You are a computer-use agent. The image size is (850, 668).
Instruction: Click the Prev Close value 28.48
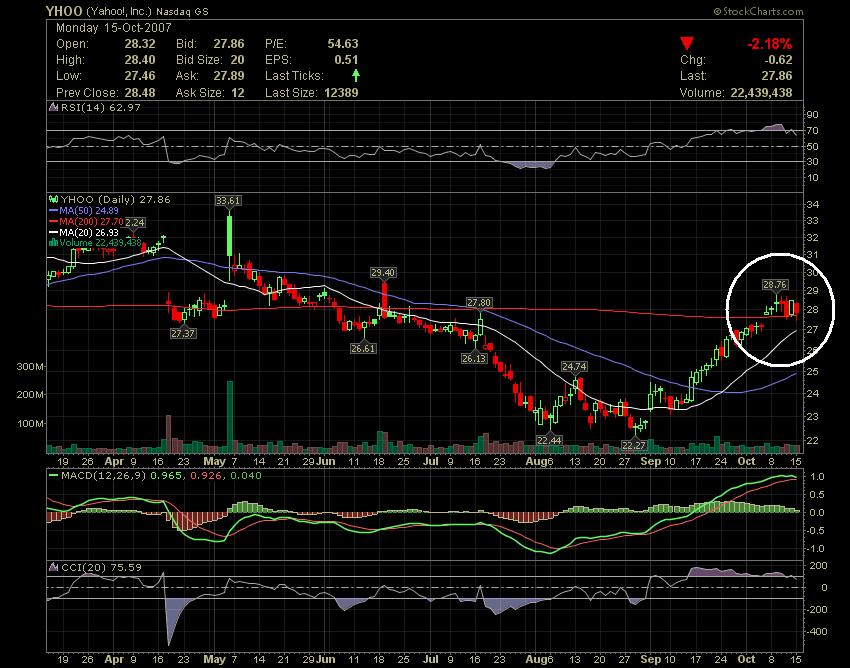[x=140, y=93]
